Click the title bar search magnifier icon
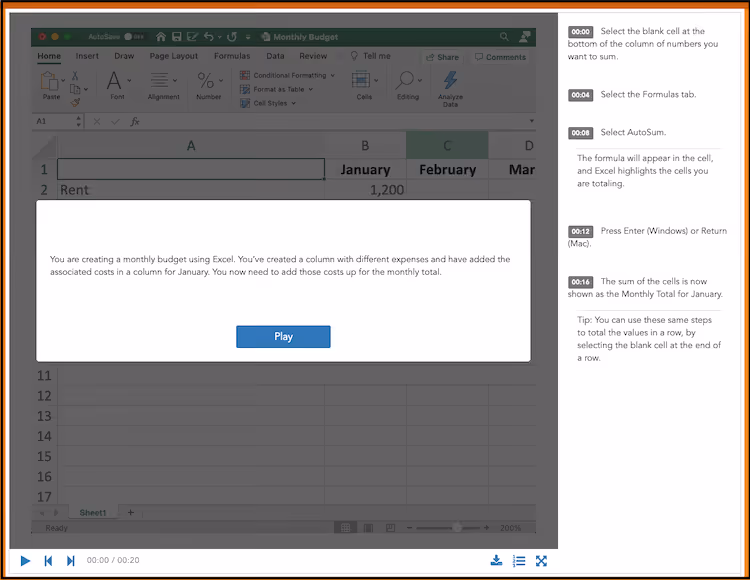The image size is (750, 580). tap(504, 37)
